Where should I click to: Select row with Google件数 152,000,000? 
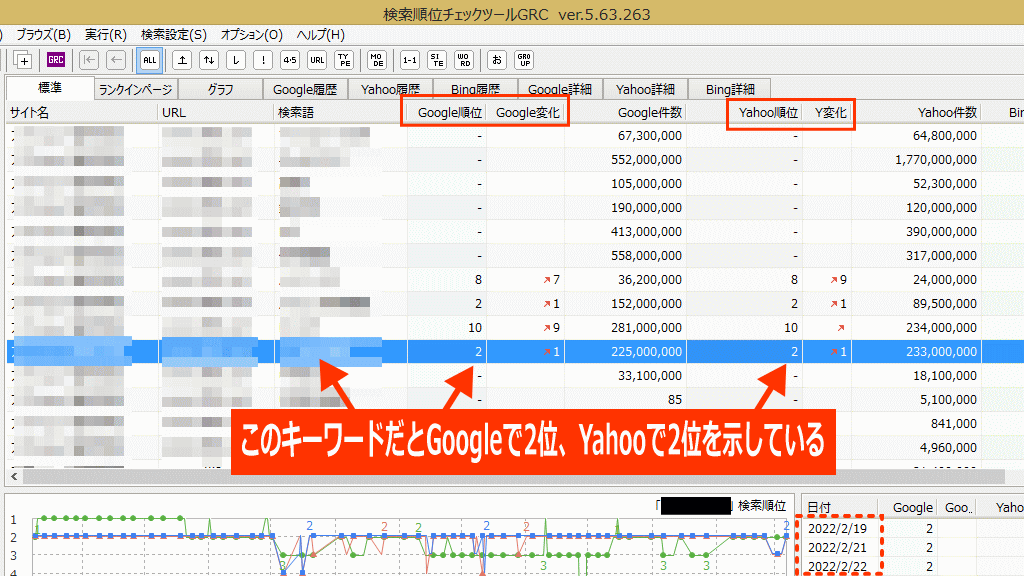[515, 304]
